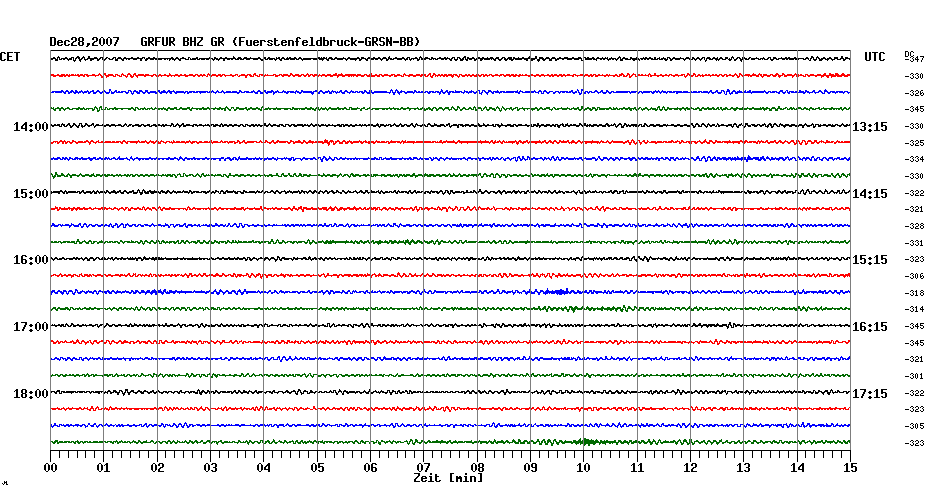930x494 pixels.
Task: Click the station title "GRFUR BHZ GR (Fuerstenfeldbruck-GRSN-BB)"
Action: 280,42
